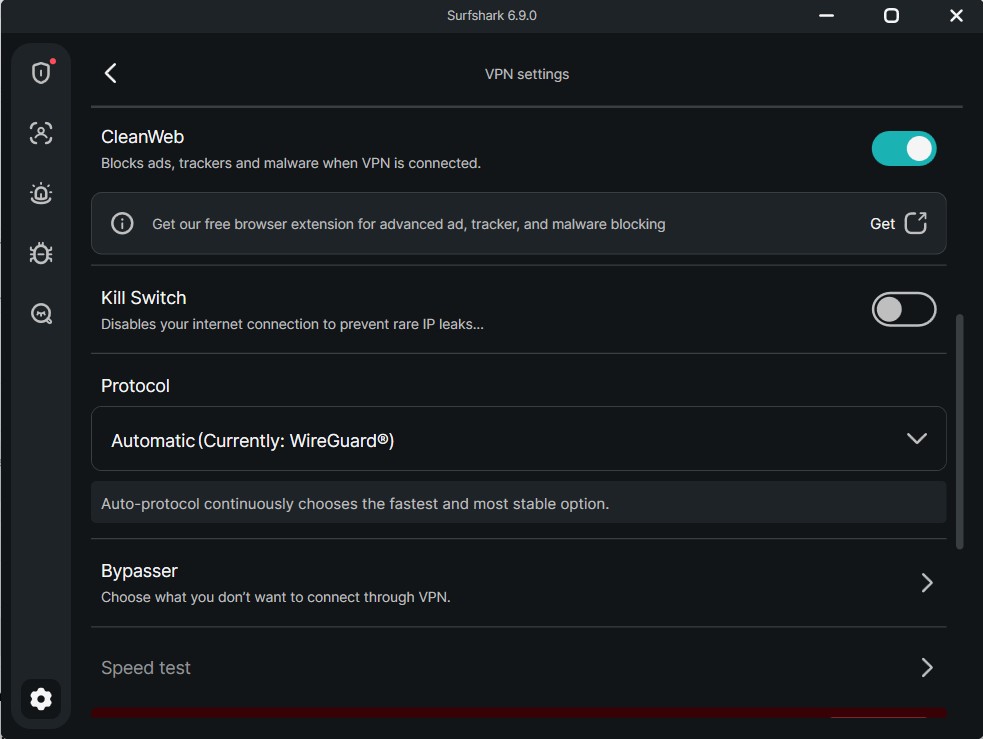Click 'Choose what you don't want' text
This screenshot has height=739, width=983.
pyautogui.click(x=276, y=597)
